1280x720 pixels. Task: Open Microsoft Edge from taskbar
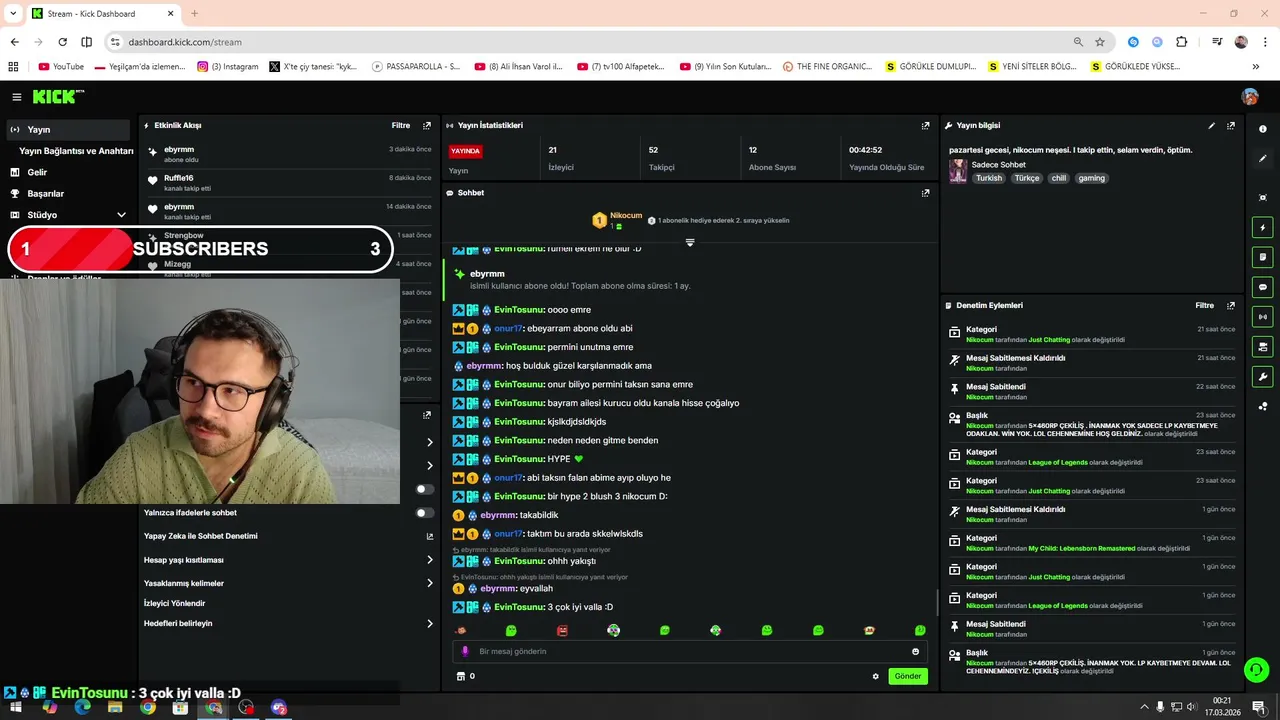click(82, 708)
